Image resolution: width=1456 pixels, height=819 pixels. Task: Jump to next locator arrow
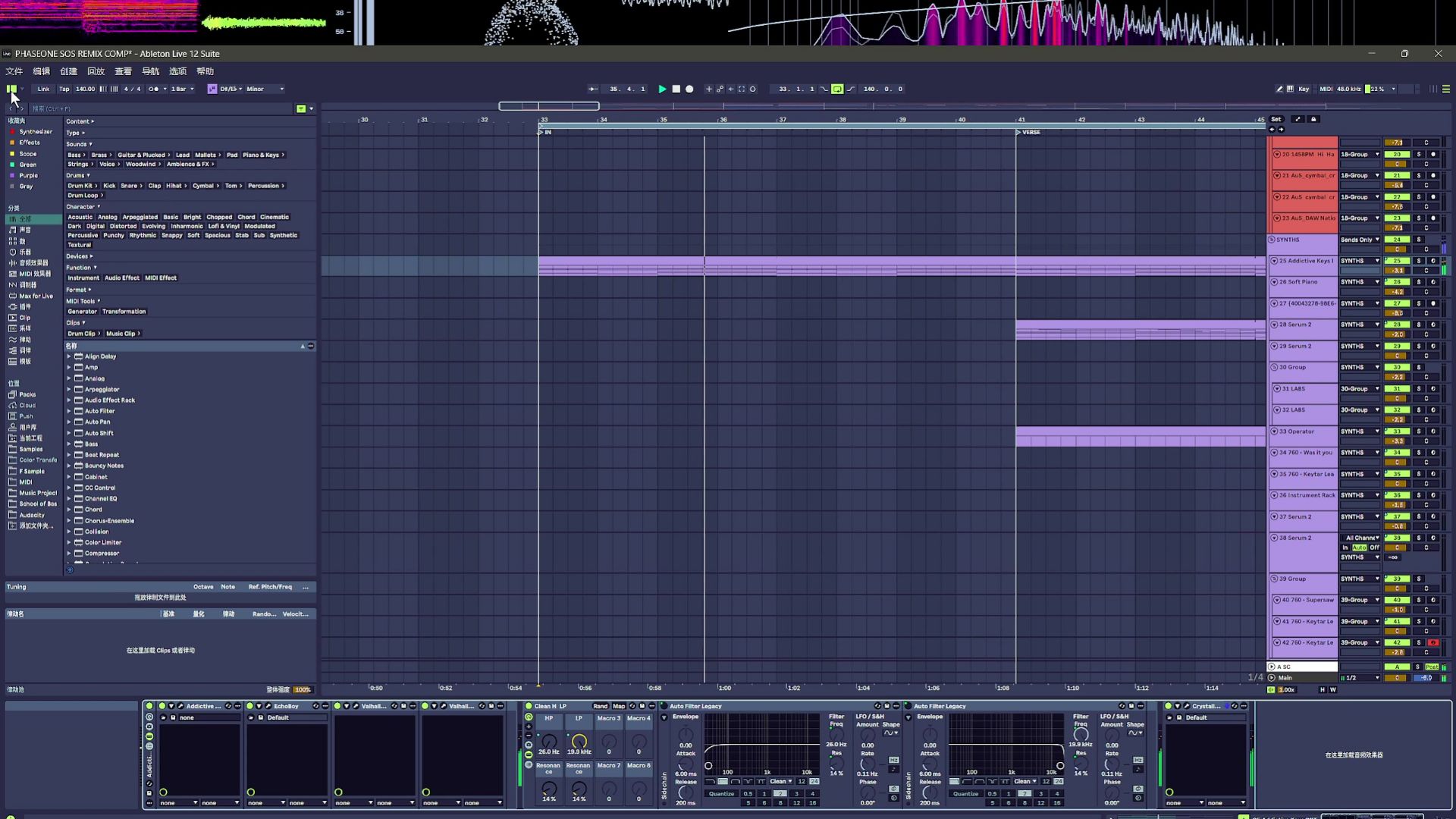1281,130
